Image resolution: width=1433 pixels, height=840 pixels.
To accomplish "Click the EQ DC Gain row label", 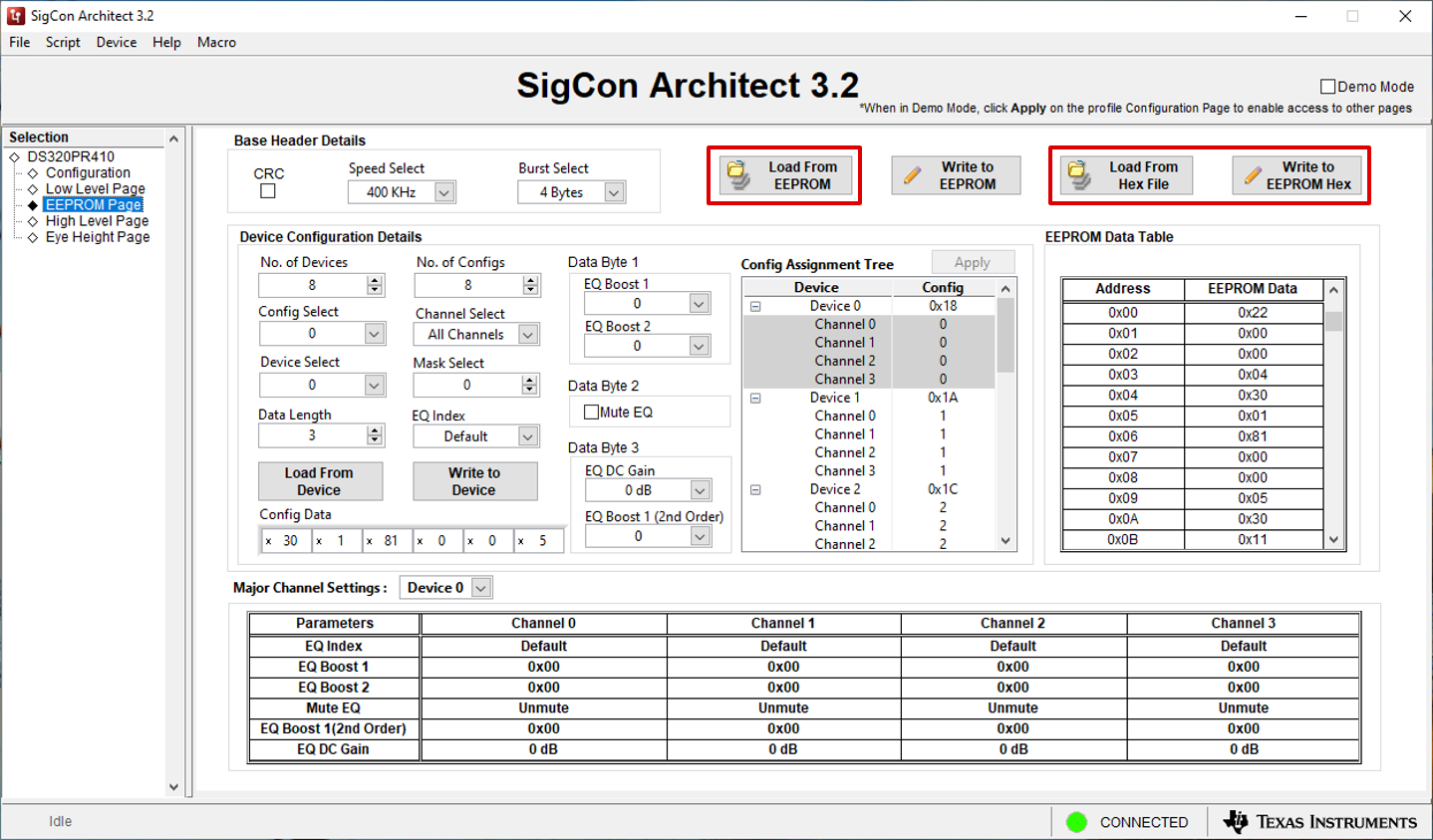I will click(334, 749).
